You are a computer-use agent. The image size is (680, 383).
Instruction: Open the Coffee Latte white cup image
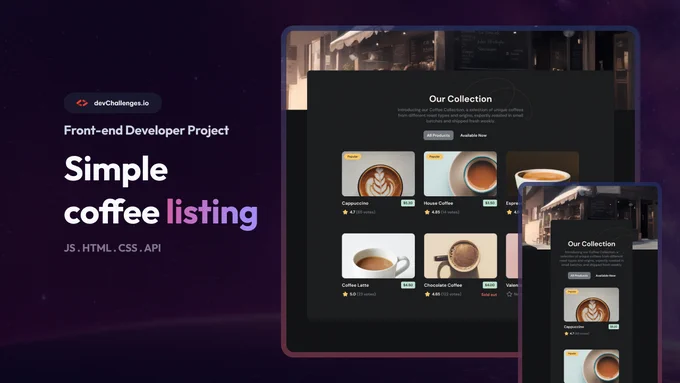coord(378,255)
